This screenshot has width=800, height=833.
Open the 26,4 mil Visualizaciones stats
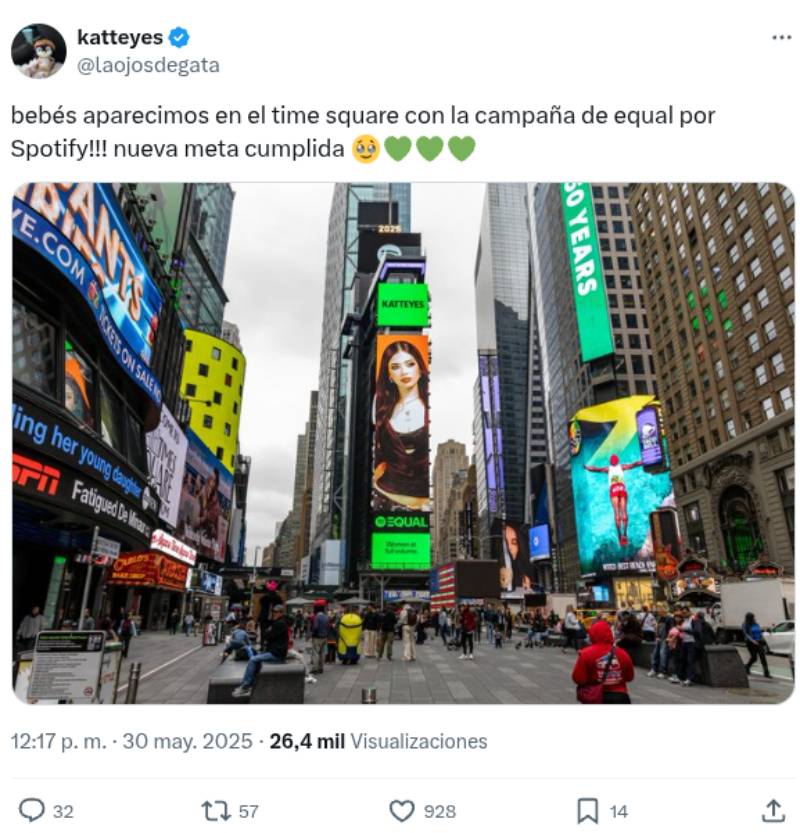tap(378, 741)
